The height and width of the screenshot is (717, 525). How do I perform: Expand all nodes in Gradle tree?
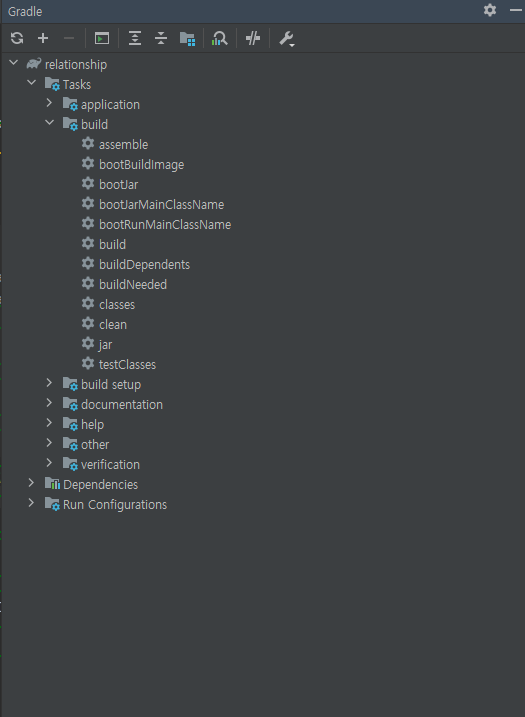[x=134, y=38]
